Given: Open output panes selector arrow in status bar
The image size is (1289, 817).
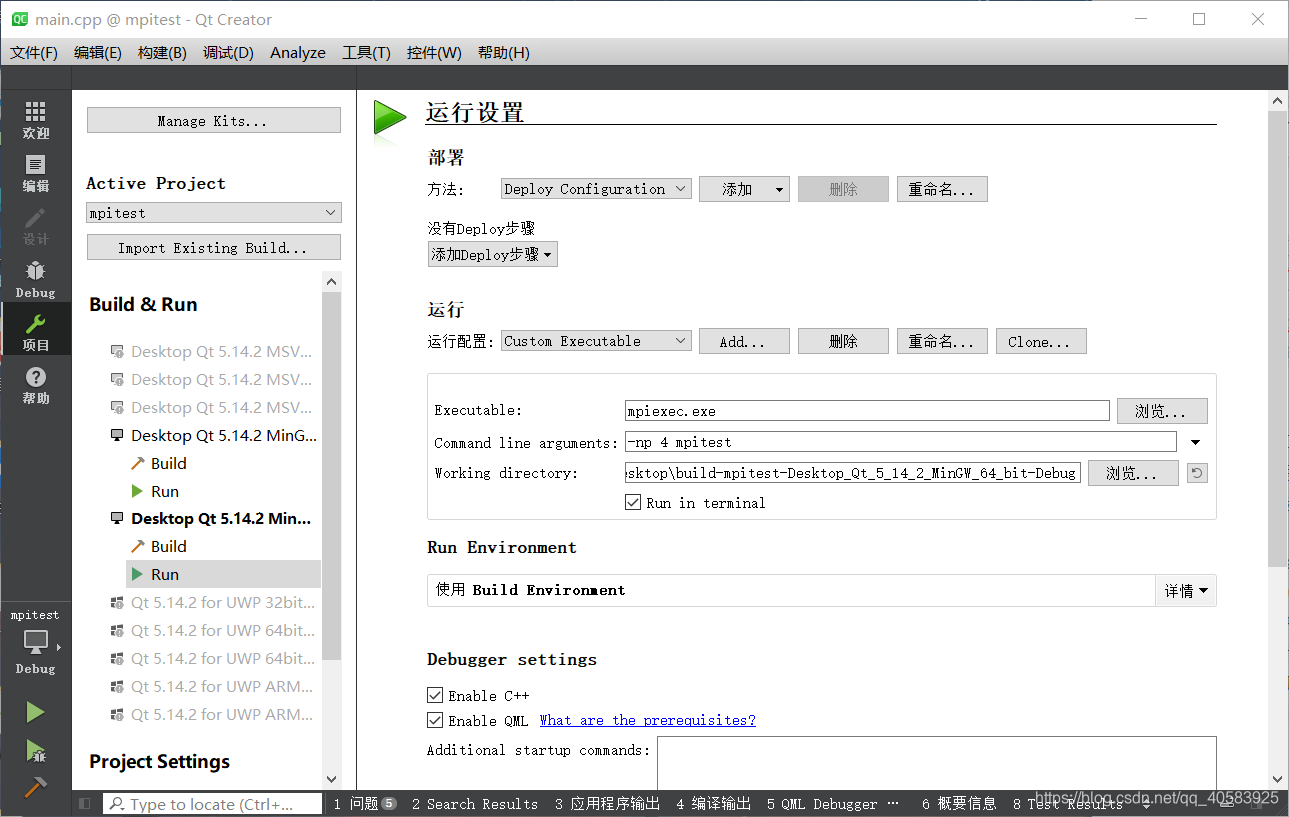Looking at the screenshot, I should click(x=1147, y=804).
